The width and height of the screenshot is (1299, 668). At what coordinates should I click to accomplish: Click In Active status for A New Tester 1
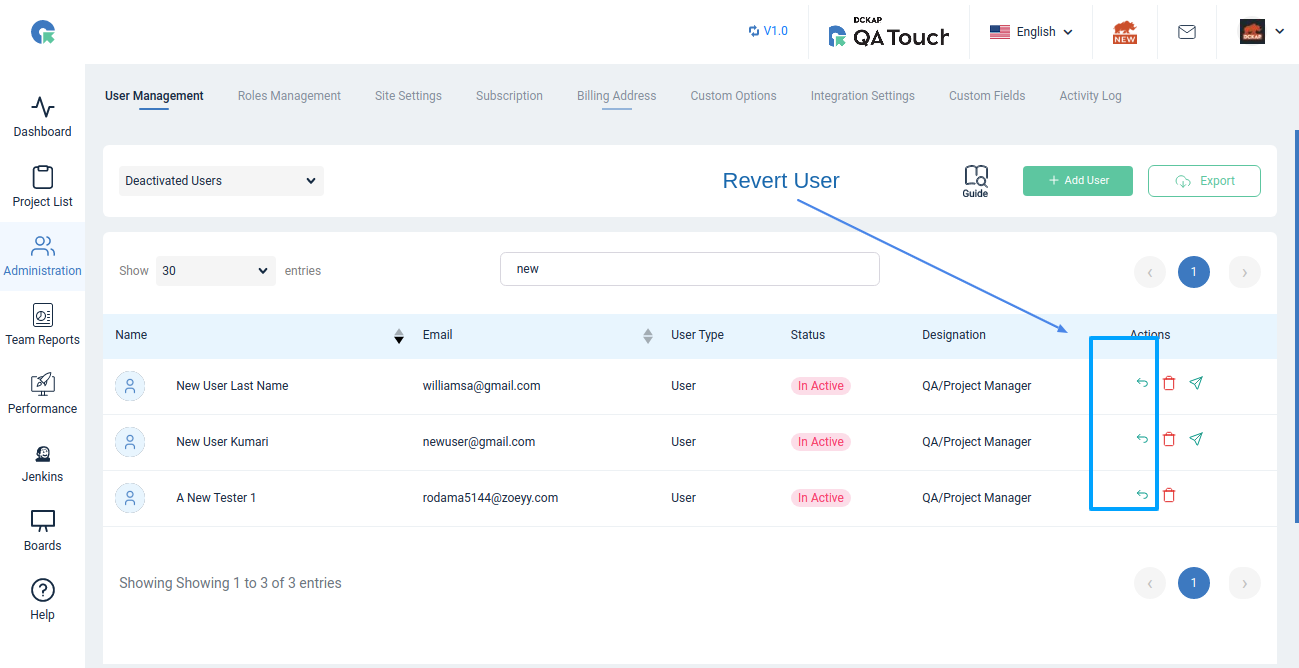pyautogui.click(x=821, y=498)
